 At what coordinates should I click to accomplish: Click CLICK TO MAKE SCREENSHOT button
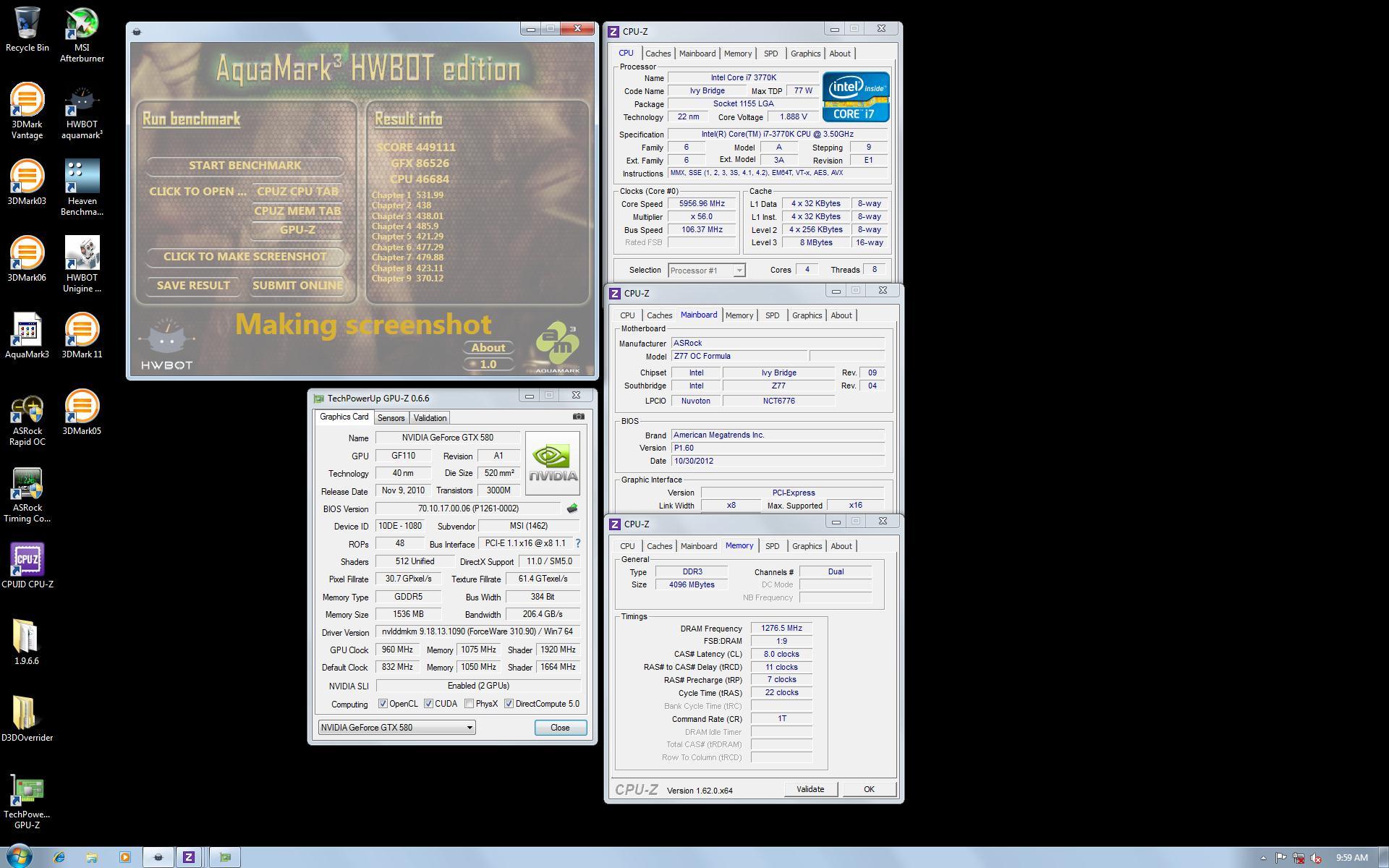(245, 257)
